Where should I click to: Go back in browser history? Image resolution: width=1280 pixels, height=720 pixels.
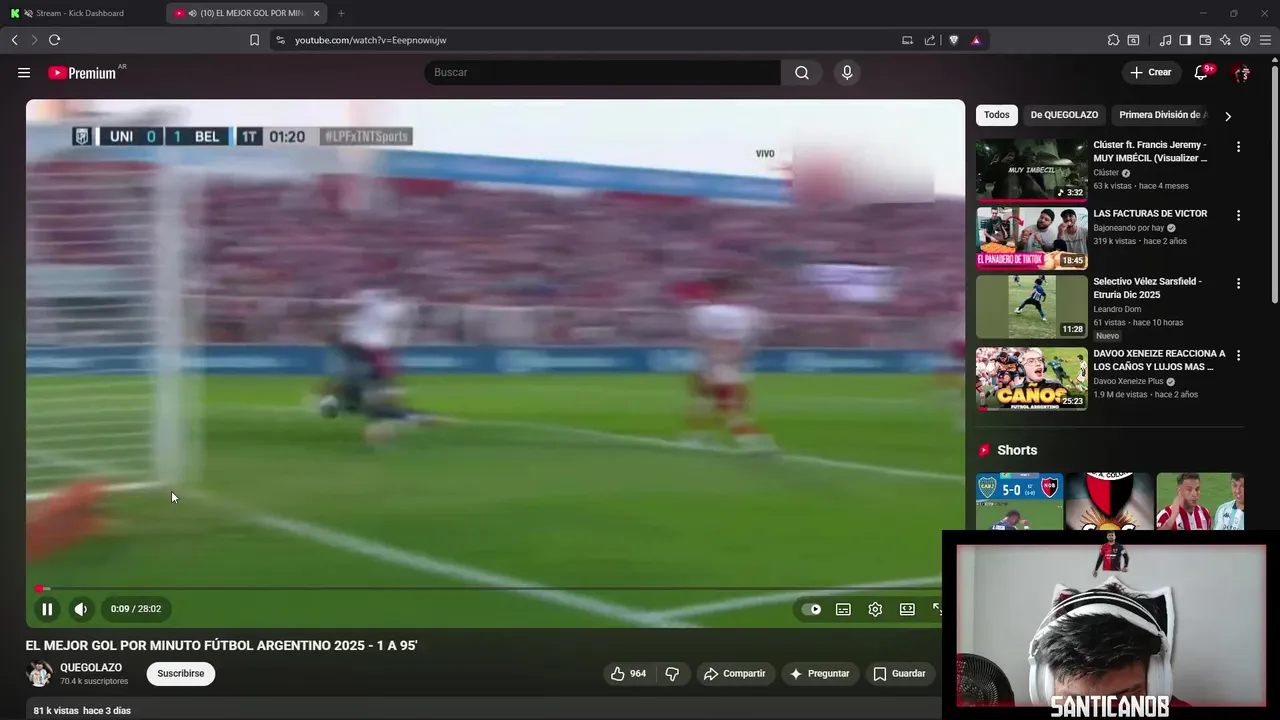[x=14, y=40]
